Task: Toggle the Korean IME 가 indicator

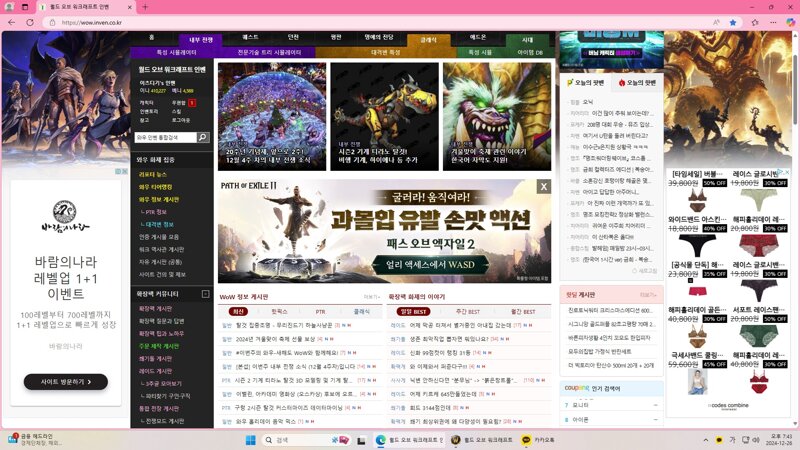Action: (x=732, y=440)
